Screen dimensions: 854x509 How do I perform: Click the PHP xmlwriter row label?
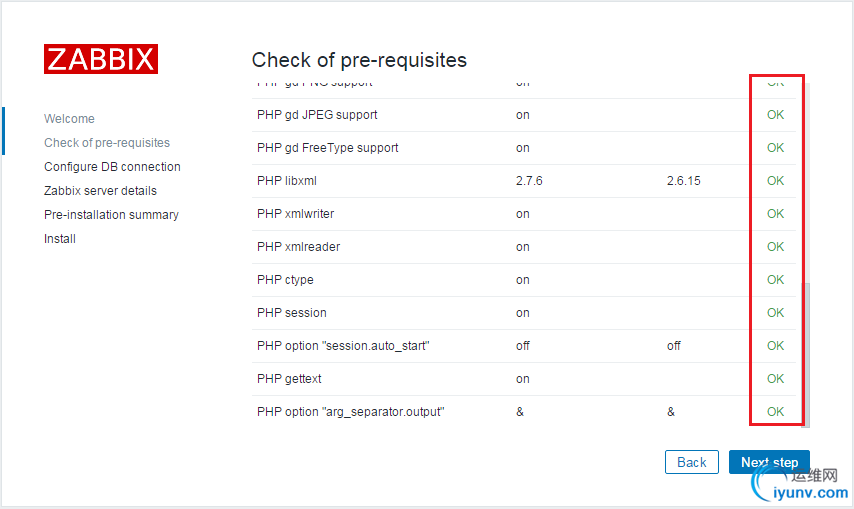(296, 214)
